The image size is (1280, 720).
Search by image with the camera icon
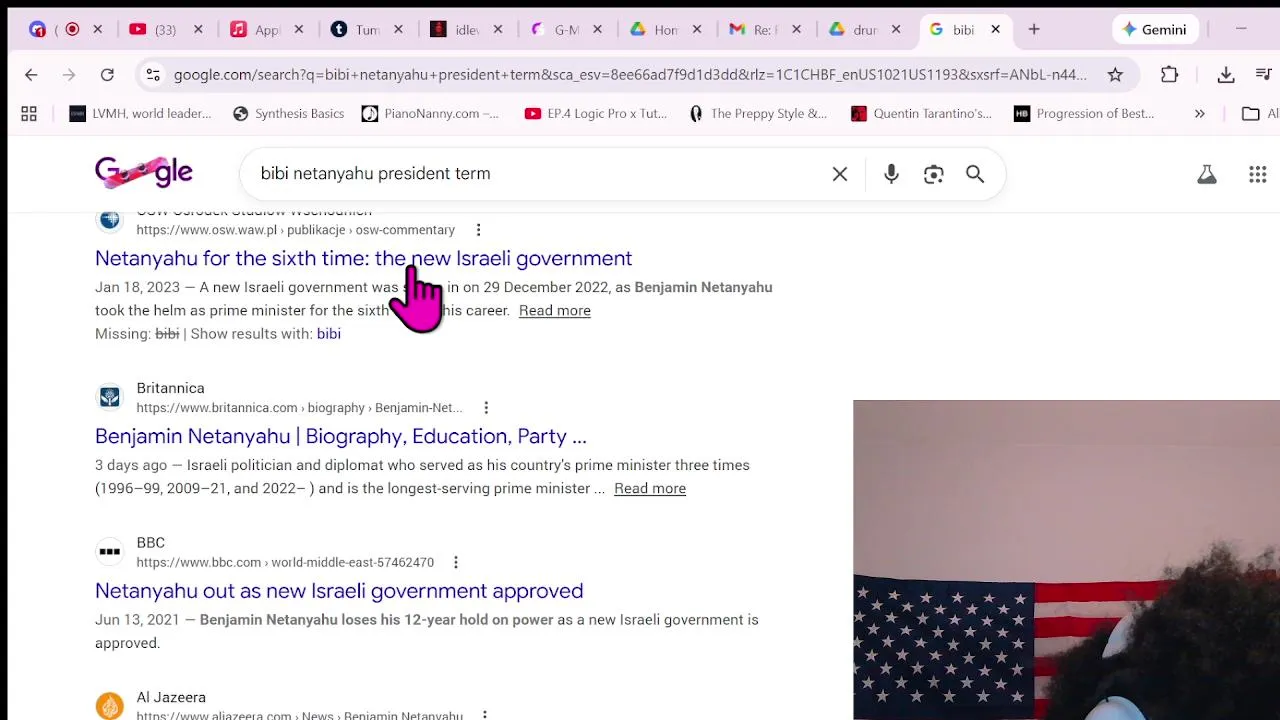tap(933, 174)
